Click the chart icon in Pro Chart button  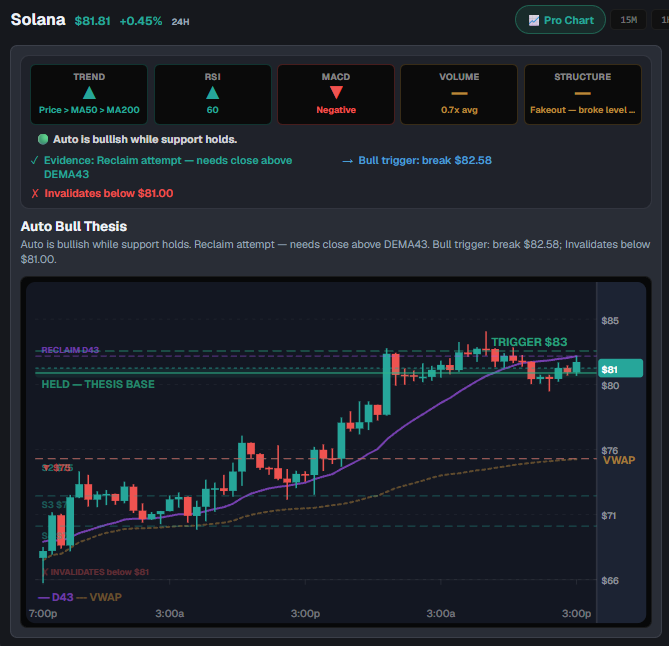pyautogui.click(x=533, y=20)
